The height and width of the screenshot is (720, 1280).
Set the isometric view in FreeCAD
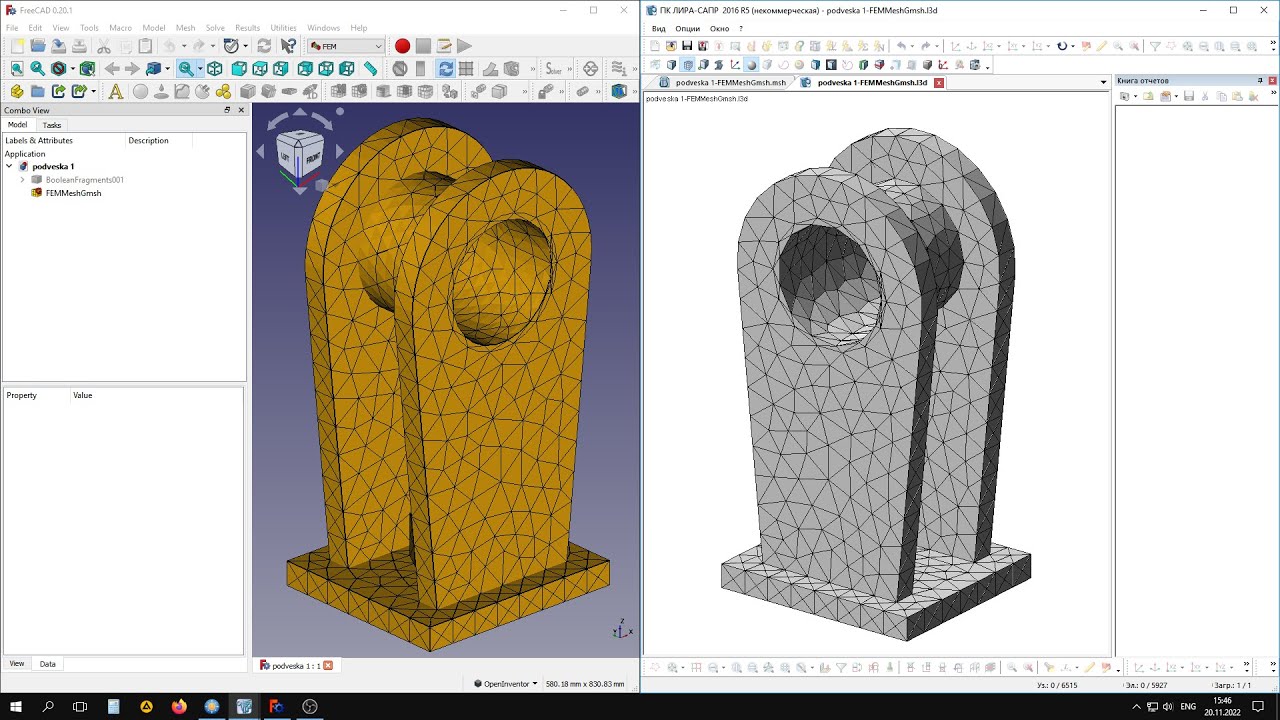[x=215, y=68]
